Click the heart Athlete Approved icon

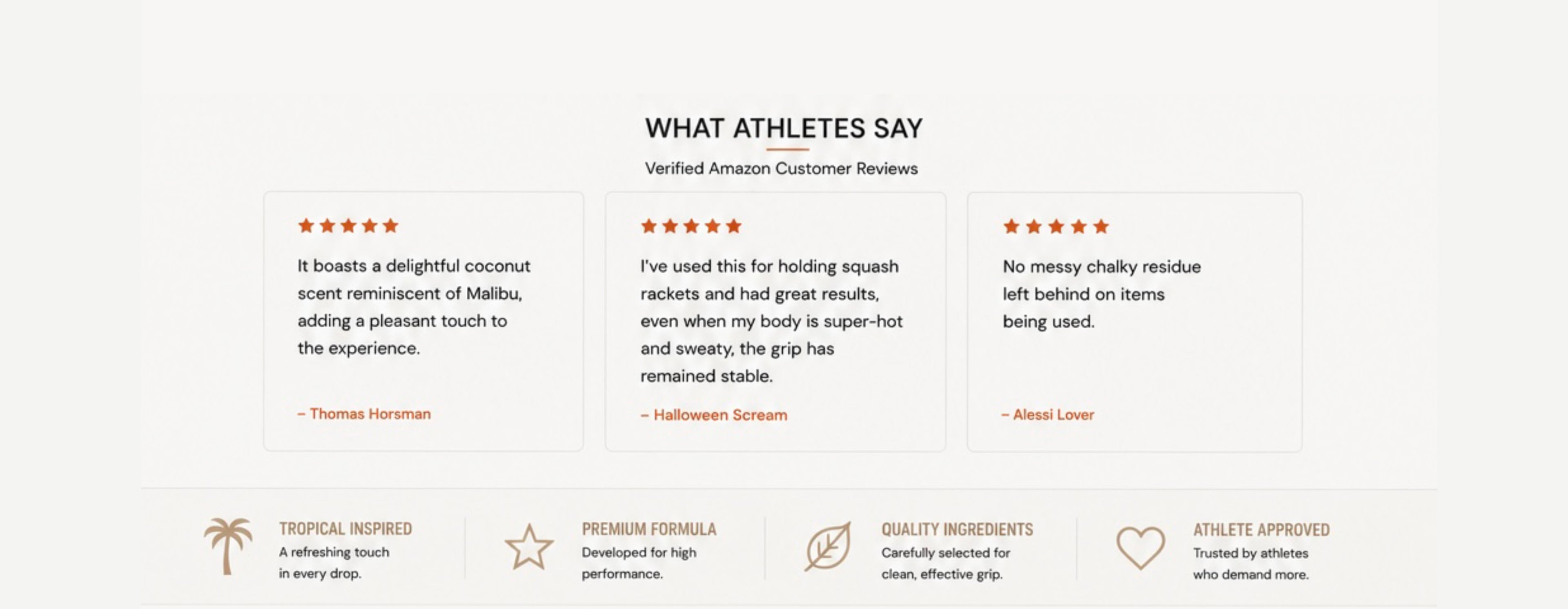1141,547
